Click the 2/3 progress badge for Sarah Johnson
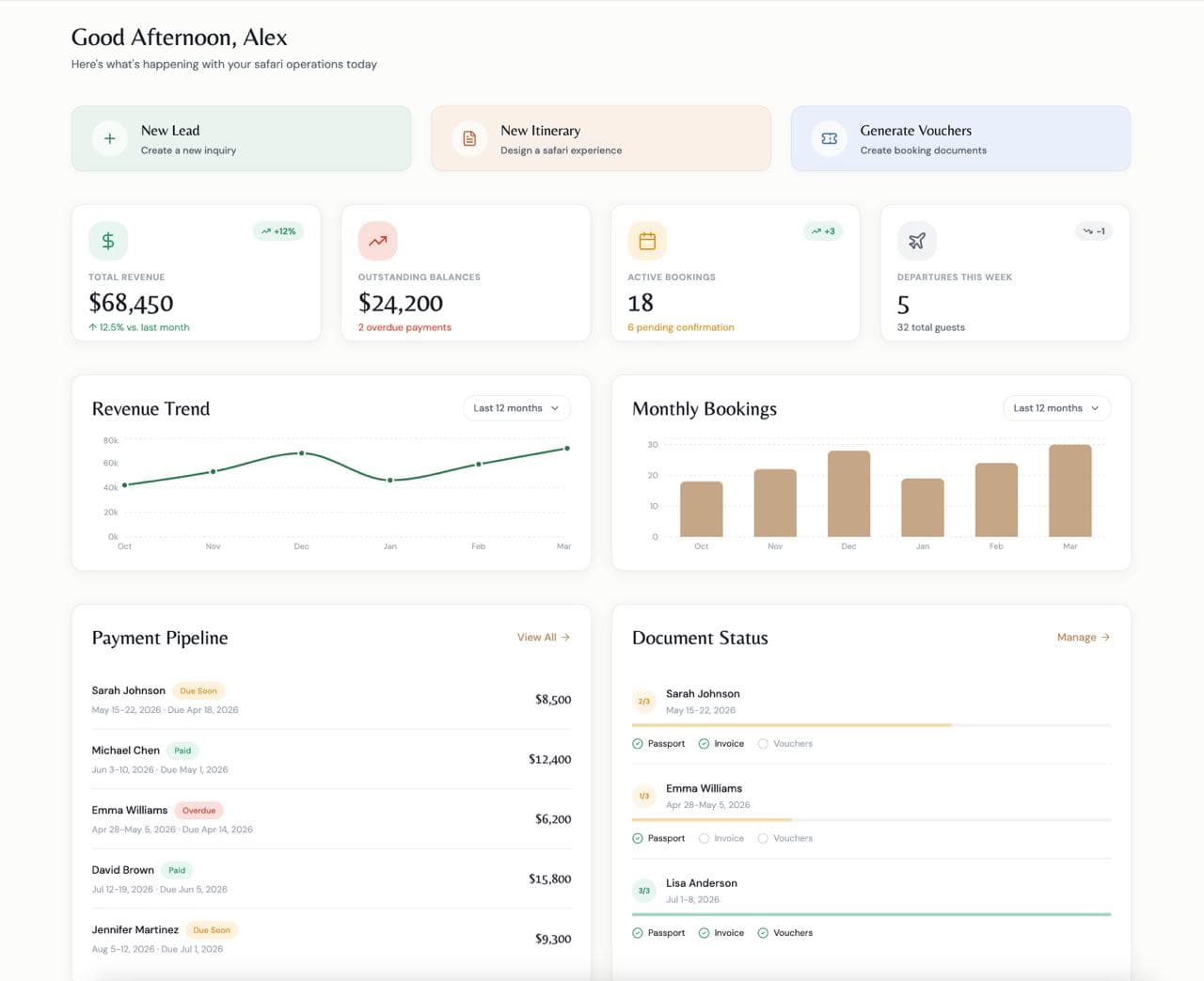Image resolution: width=1204 pixels, height=981 pixels. [x=644, y=701]
